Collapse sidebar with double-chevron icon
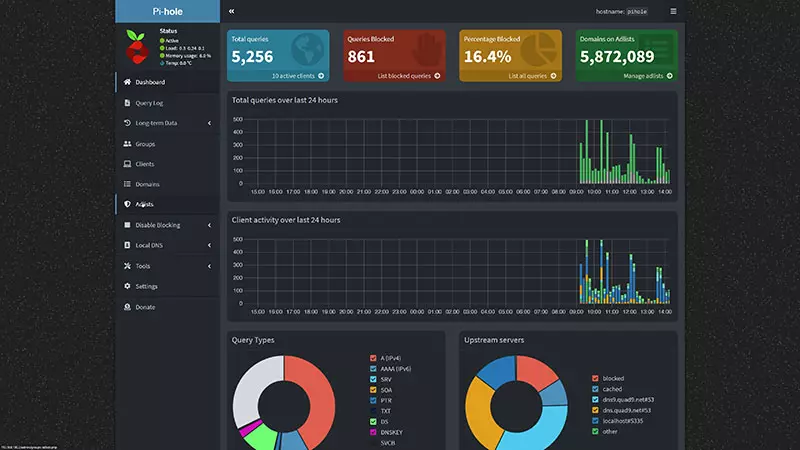 point(231,11)
